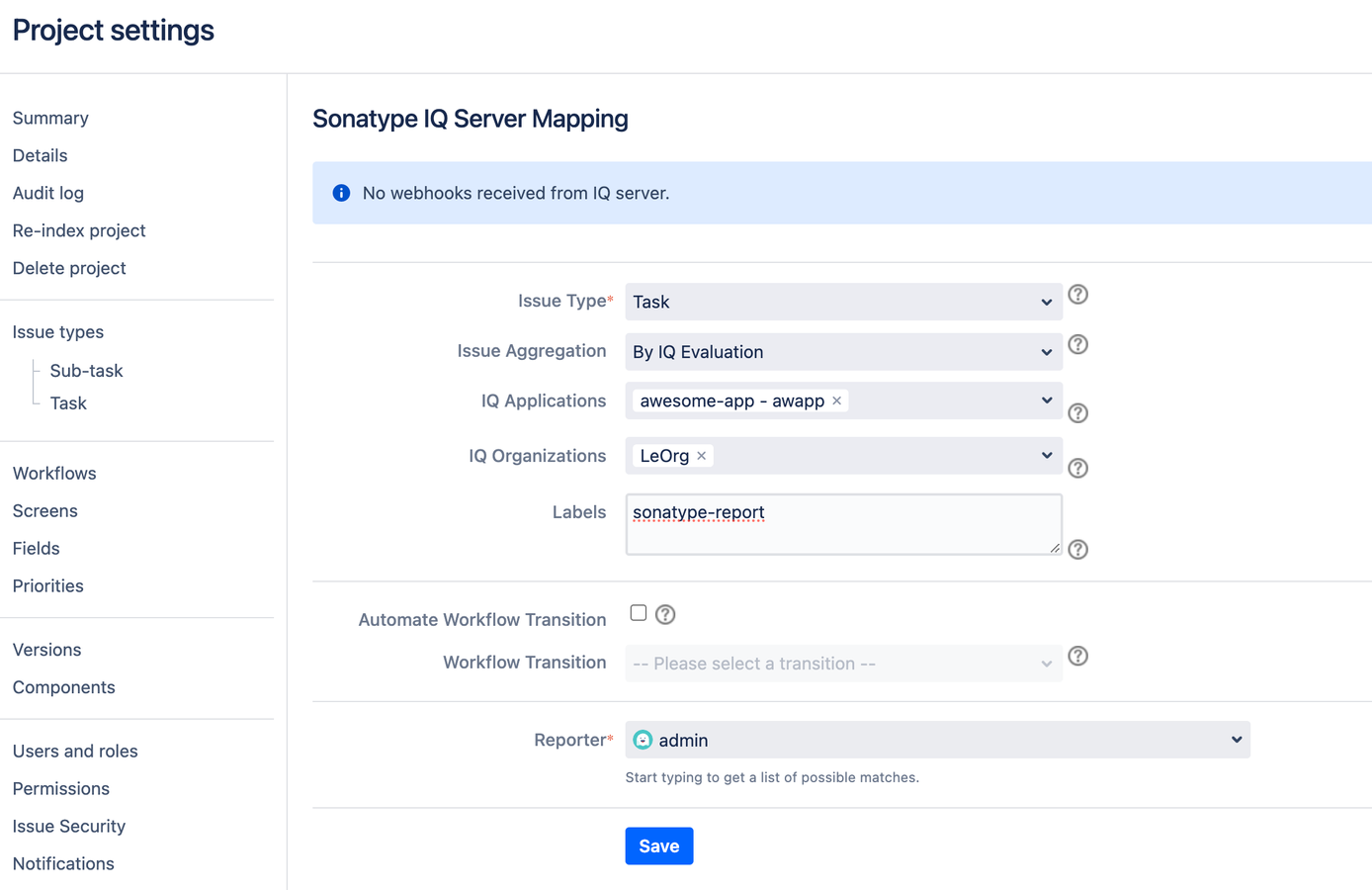Open help icon beside IQ Applications field
Viewport: 1372px width, 890px height.
(x=1078, y=413)
